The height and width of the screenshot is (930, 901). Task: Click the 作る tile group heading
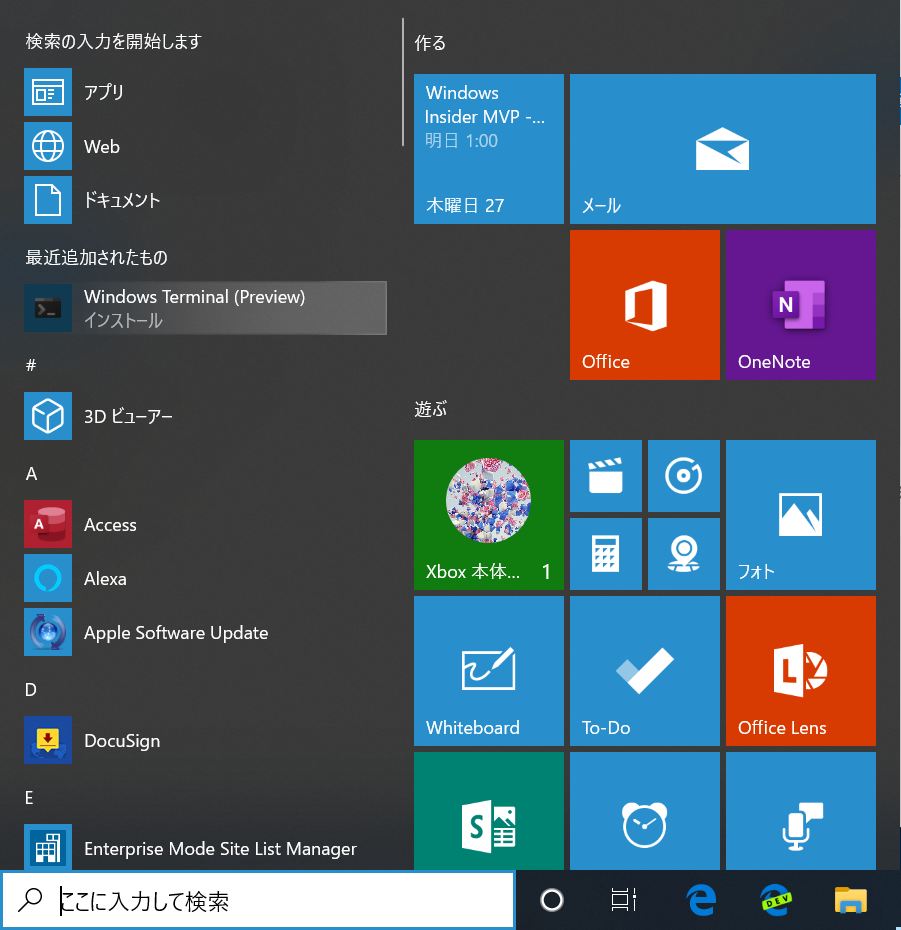[430, 43]
